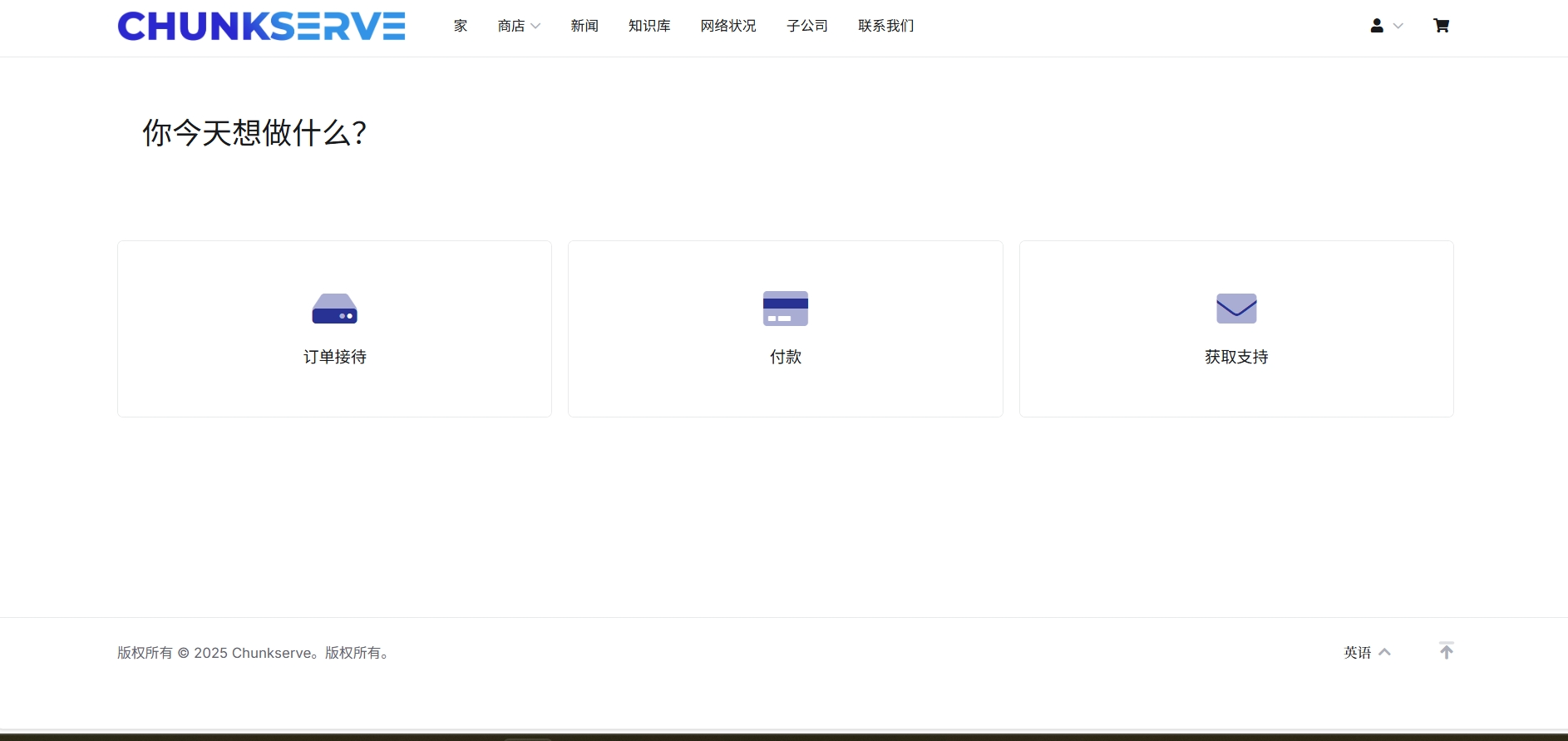This screenshot has width=1568, height=741.
Task: Go to the 家 home menu item
Action: coord(461,26)
